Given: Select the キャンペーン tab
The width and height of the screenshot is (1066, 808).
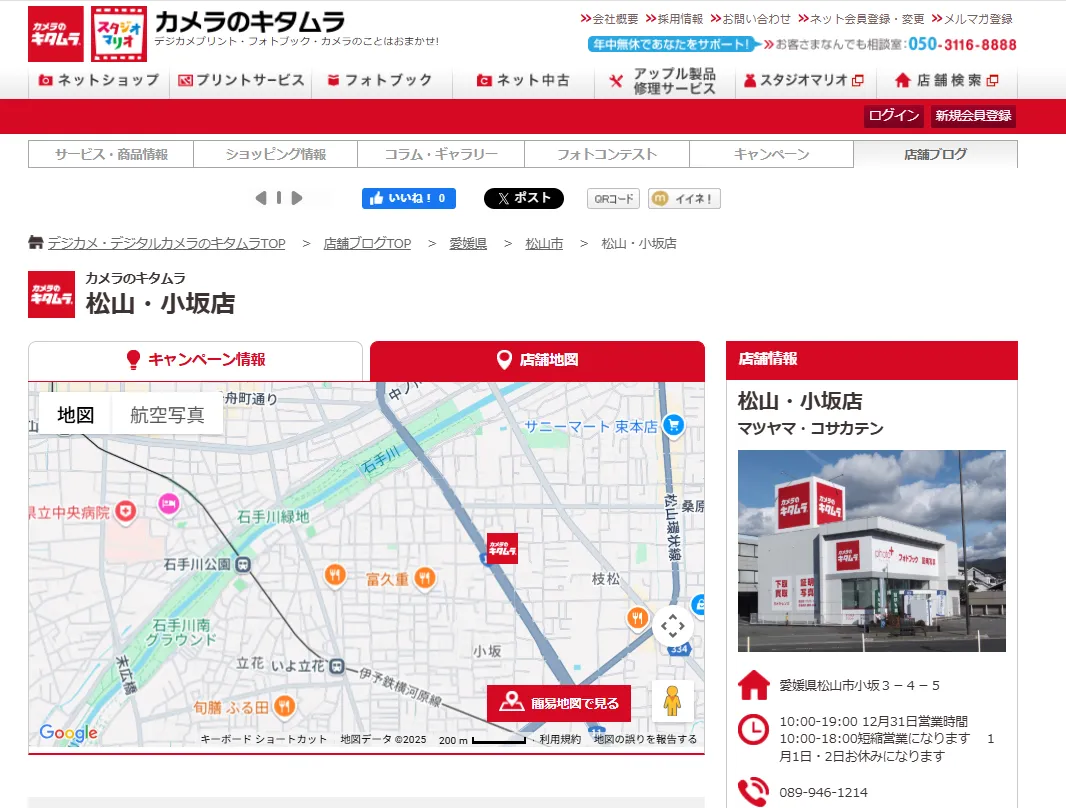Looking at the screenshot, I should point(772,154).
